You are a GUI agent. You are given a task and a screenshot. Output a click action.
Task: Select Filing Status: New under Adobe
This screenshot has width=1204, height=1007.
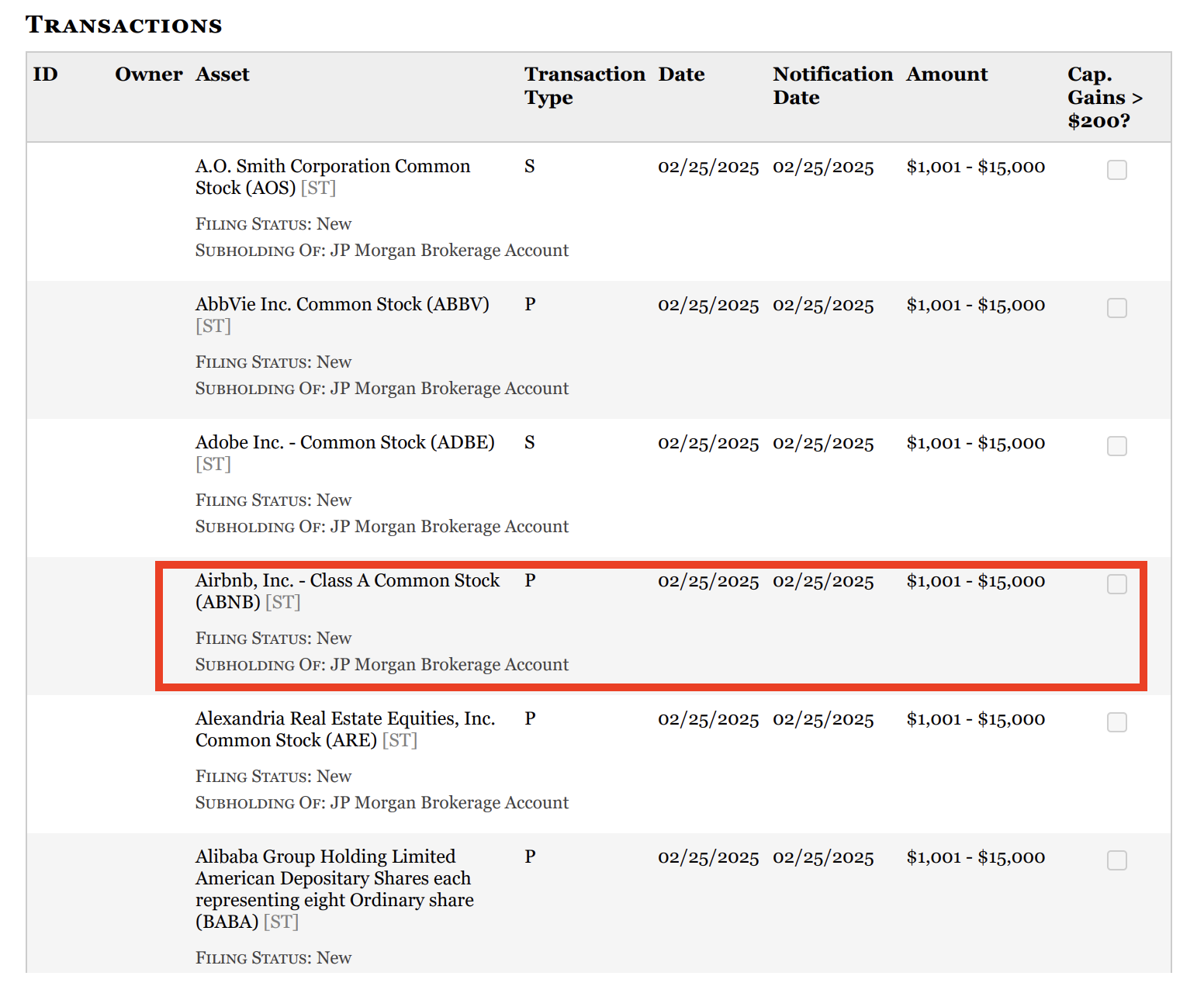pyautogui.click(x=274, y=500)
